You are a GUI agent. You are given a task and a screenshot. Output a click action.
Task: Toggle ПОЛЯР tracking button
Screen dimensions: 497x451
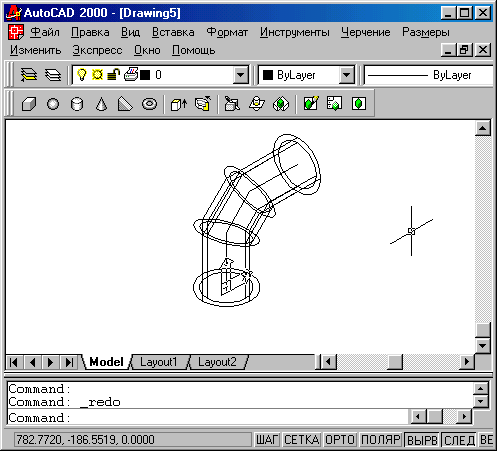380,440
